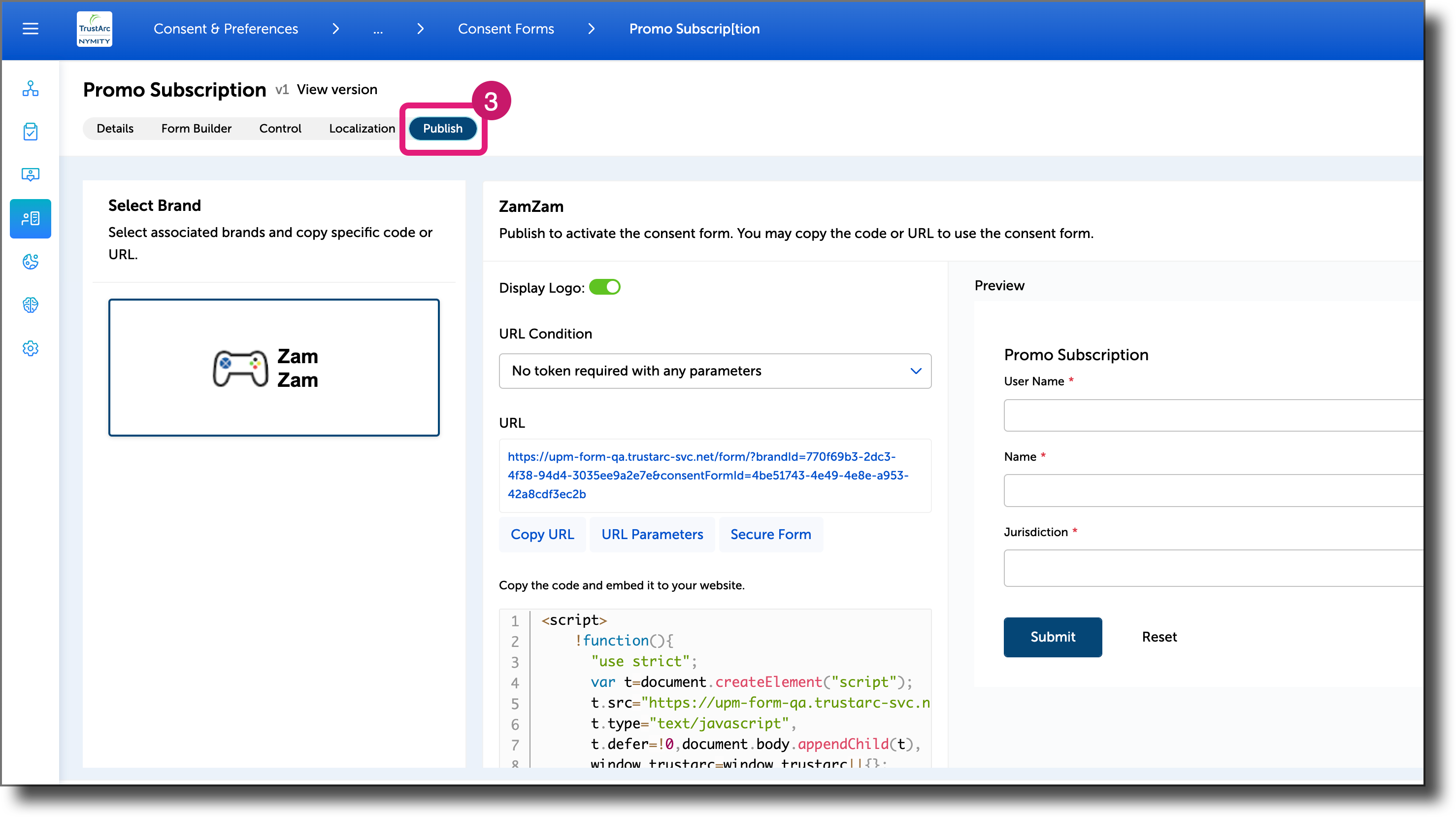Image resolution: width=1456 pixels, height=817 pixels.
Task: Focus the Name input field
Action: tap(1213, 491)
